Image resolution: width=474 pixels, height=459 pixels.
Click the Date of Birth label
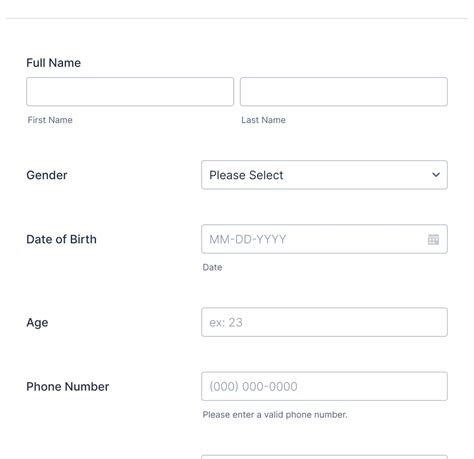tap(61, 239)
